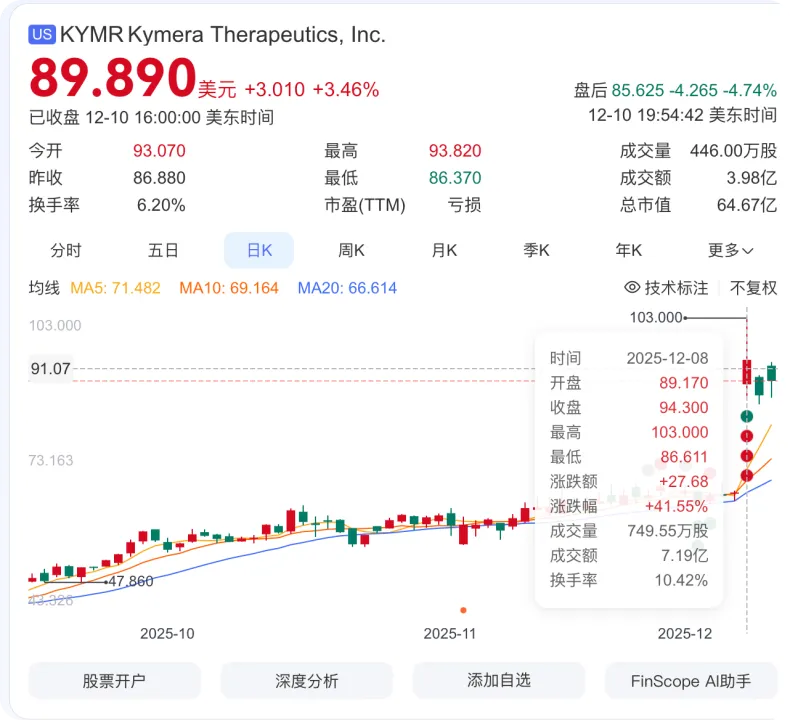Click the green event marker on chart

[746, 415]
